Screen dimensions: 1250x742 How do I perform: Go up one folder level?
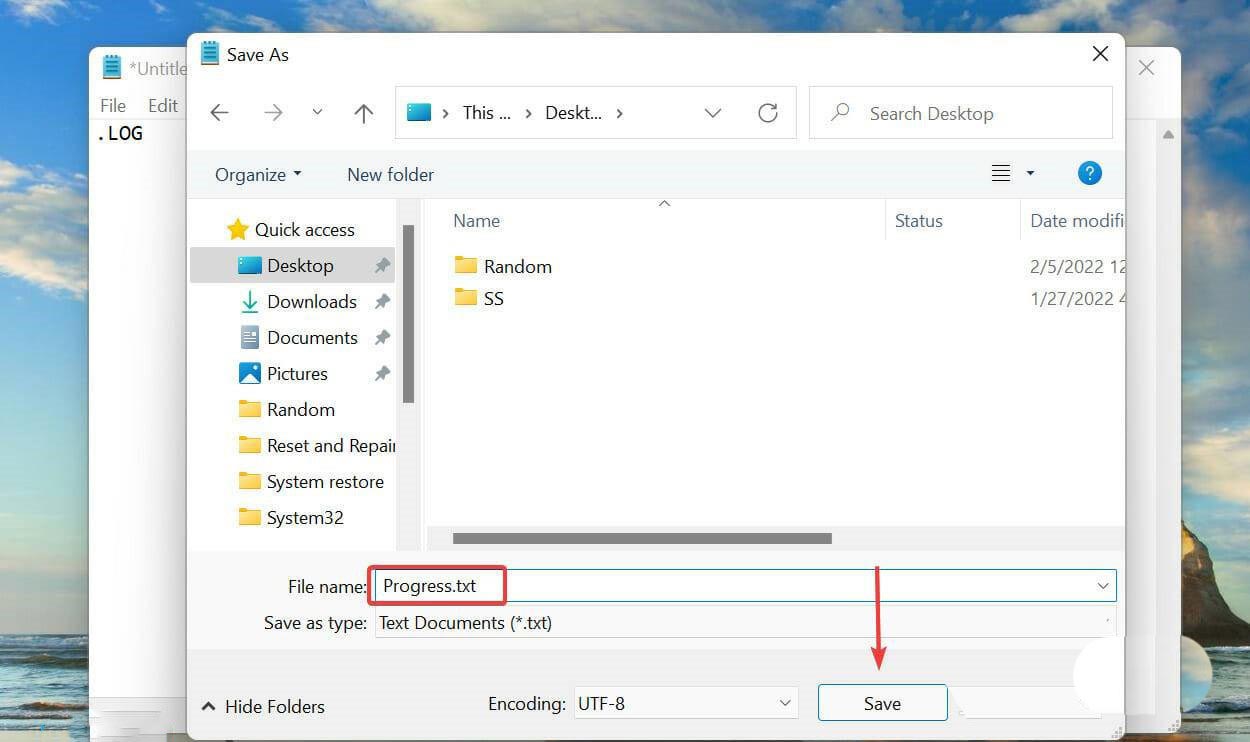363,112
